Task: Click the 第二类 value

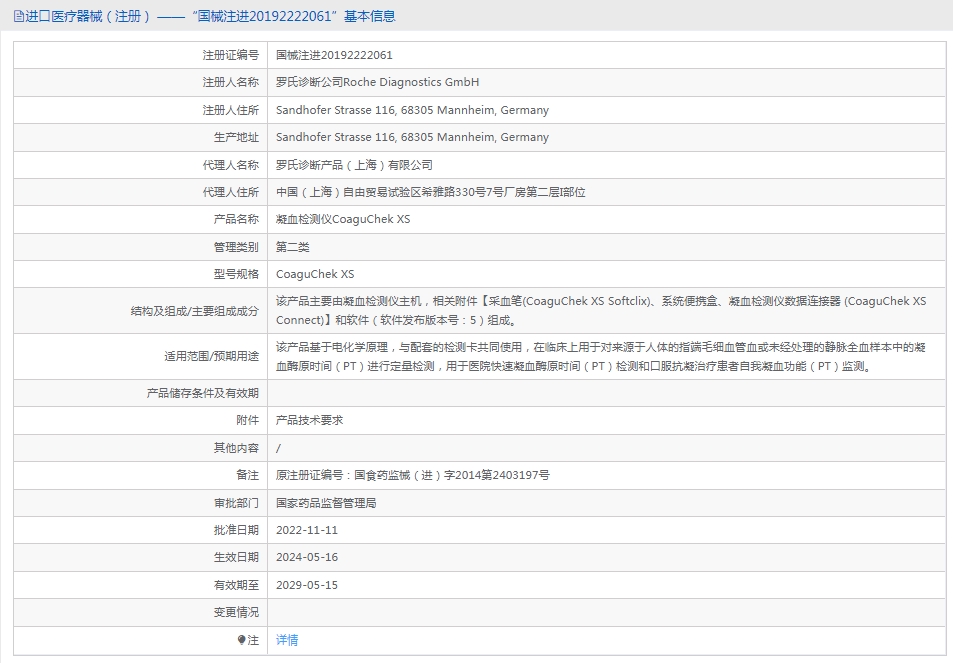Action: pos(293,247)
